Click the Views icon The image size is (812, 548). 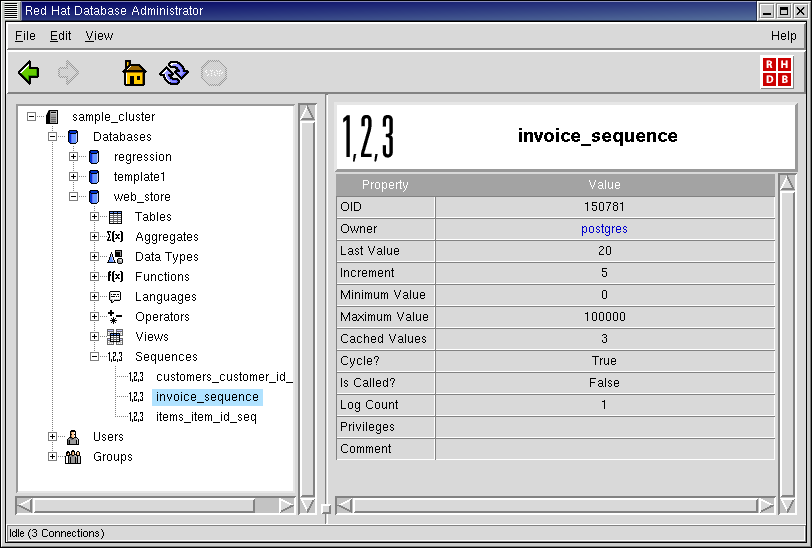pyautogui.click(x=115, y=337)
